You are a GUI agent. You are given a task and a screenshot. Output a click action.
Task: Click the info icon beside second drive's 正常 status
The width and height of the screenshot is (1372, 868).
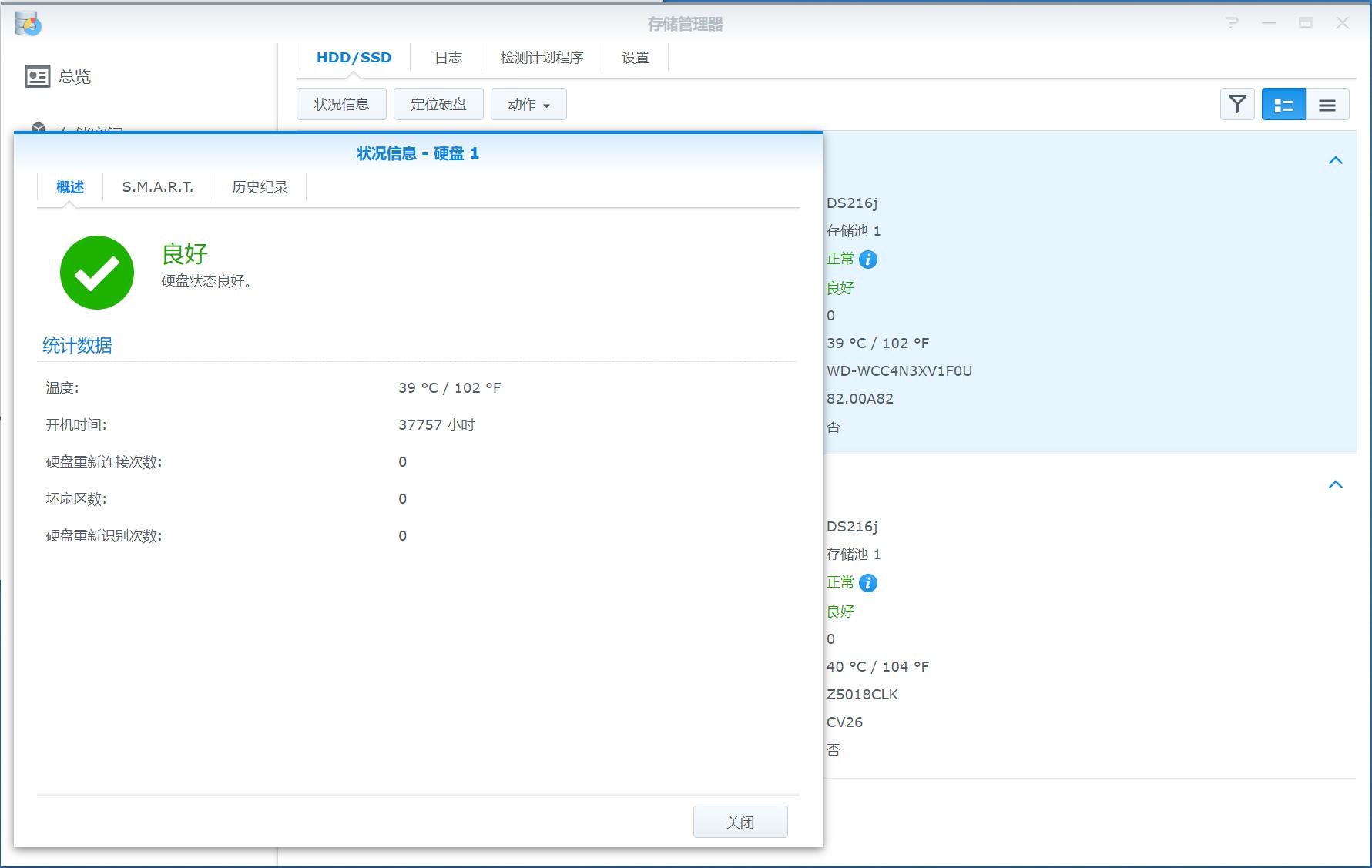(869, 583)
